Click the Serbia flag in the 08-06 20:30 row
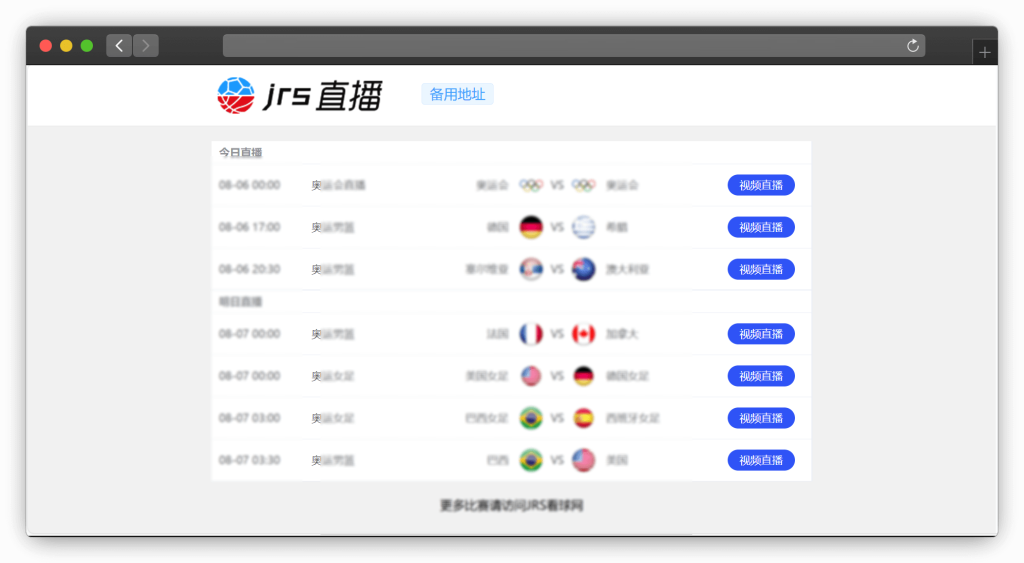 [x=531, y=269]
